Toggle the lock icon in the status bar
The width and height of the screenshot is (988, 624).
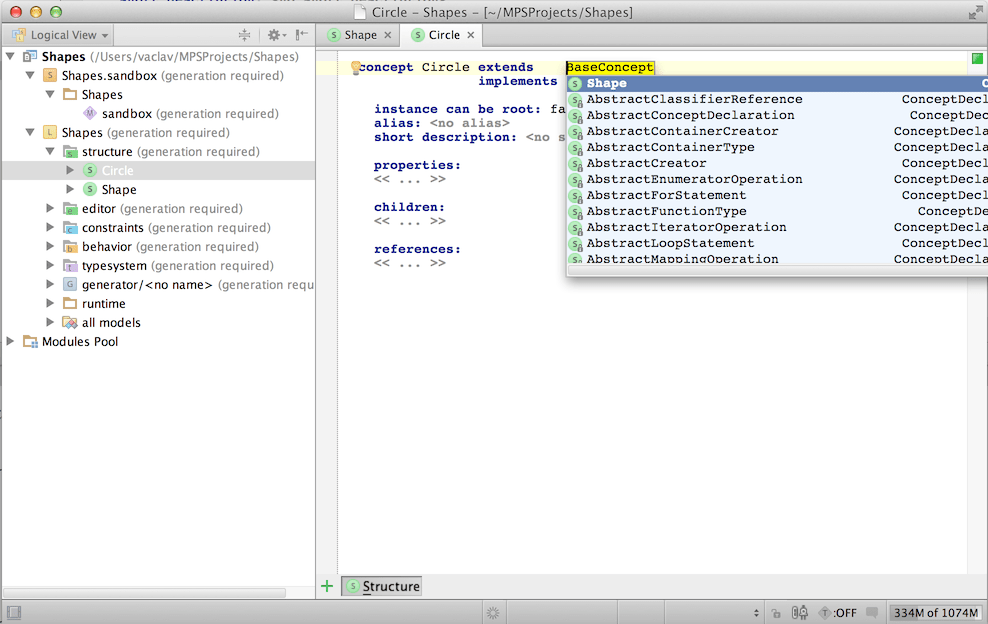pyautogui.click(x=776, y=612)
